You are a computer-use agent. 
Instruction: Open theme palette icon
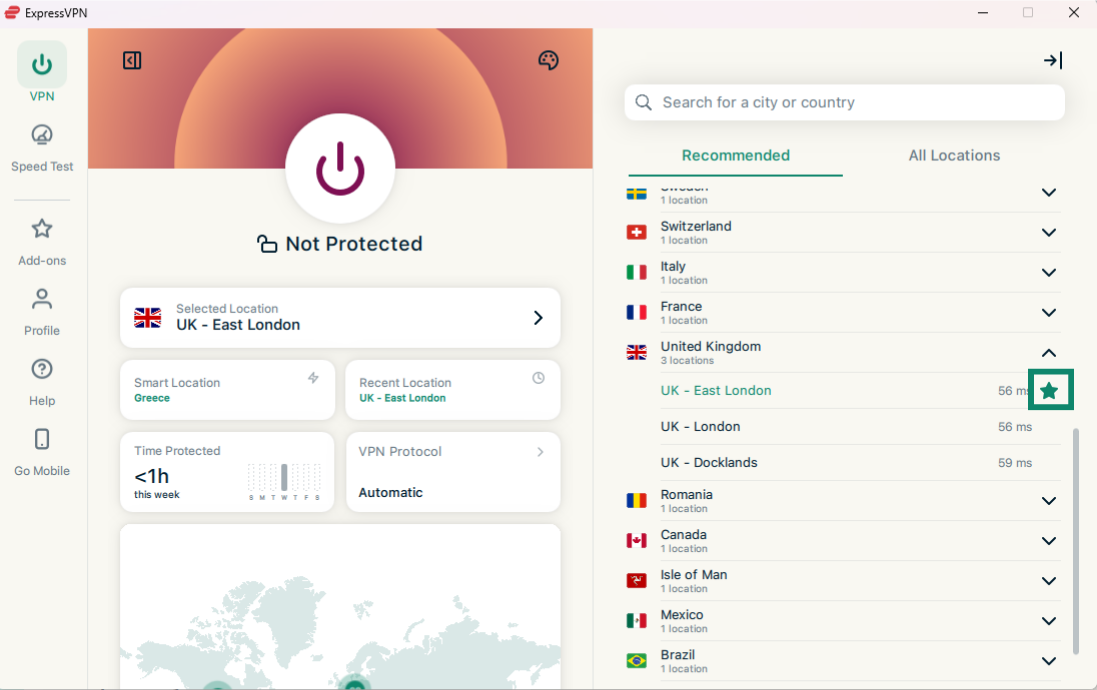(x=548, y=61)
